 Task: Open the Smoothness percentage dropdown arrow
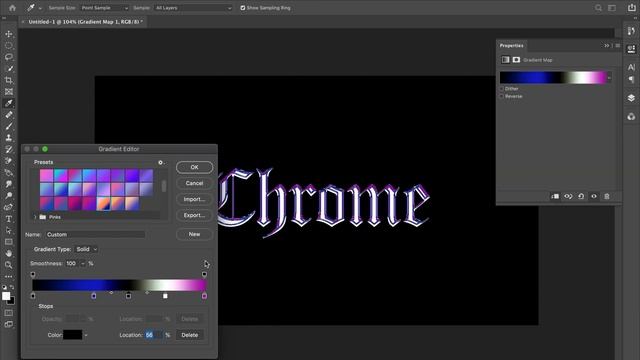coord(82,264)
